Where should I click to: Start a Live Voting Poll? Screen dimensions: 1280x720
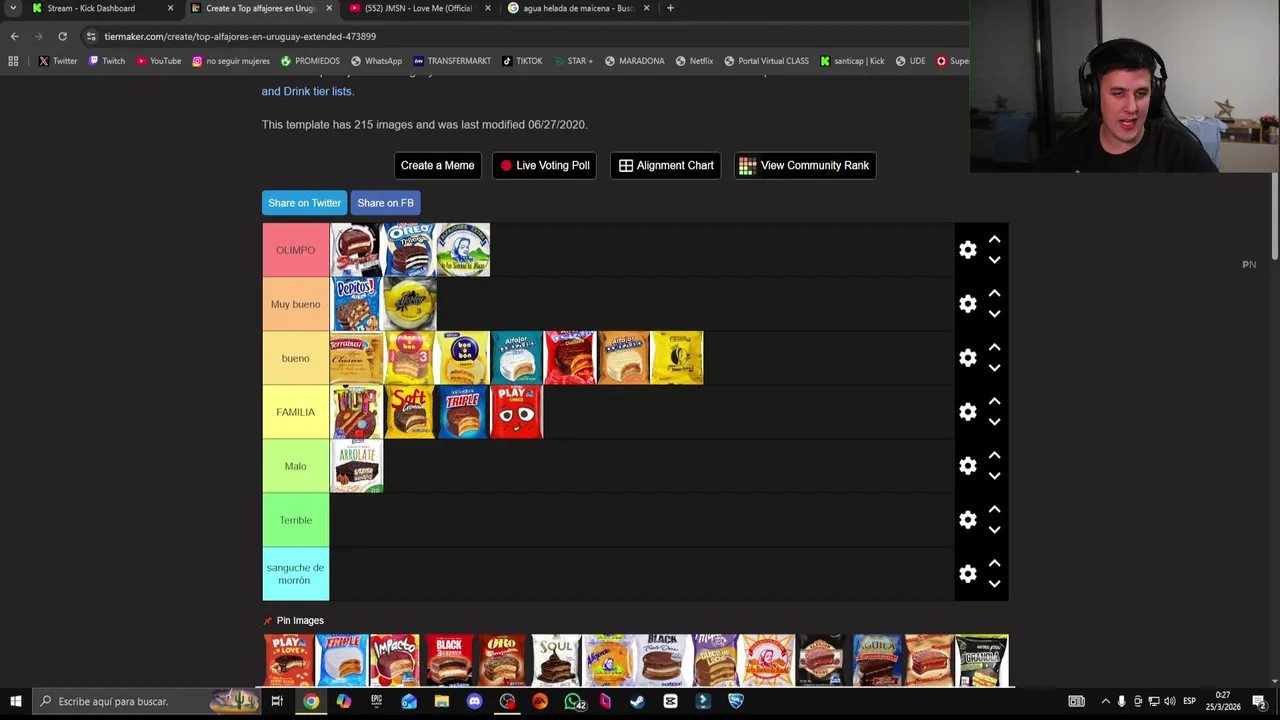tap(544, 165)
